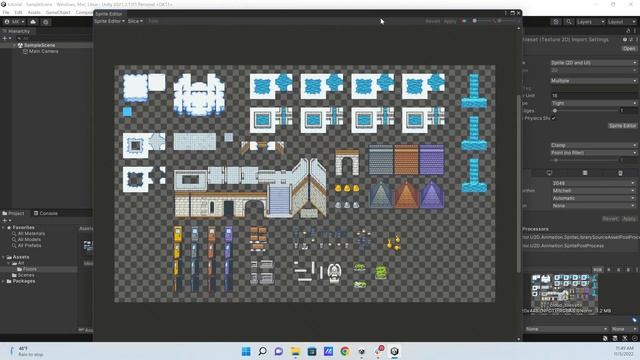Open Filter Mode Point (no filter) dropdown

[593, 153]
